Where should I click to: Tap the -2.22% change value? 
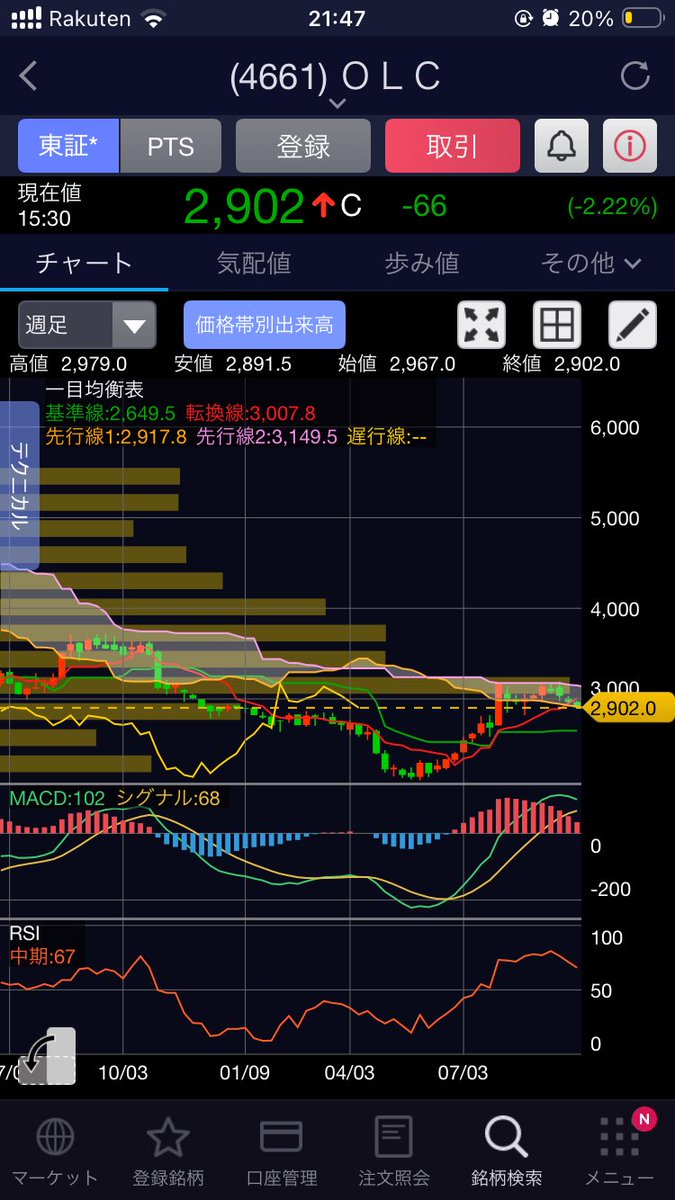[x=612, y=207]
